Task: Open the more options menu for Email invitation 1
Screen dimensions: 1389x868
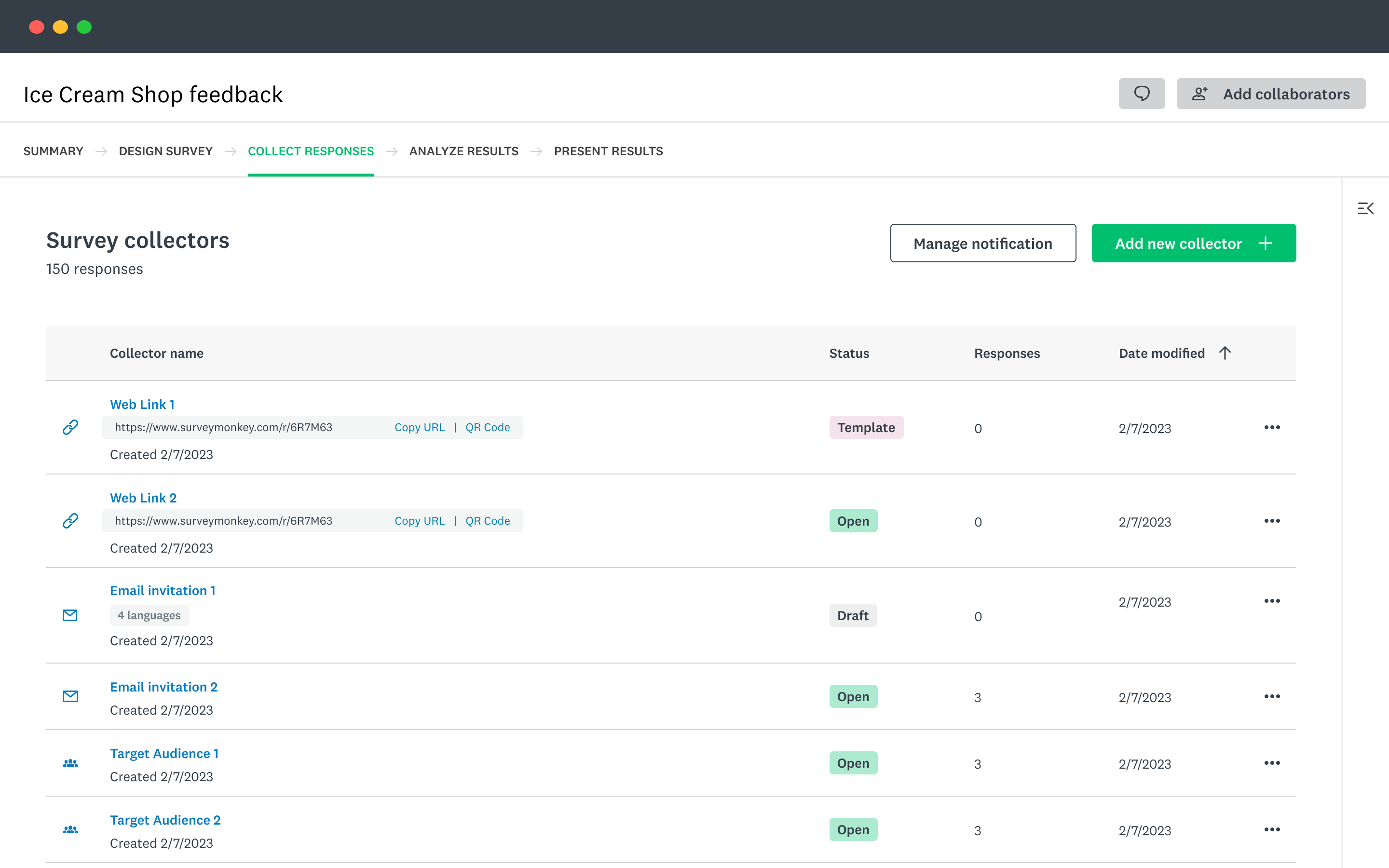Action: pos(1272,601)
